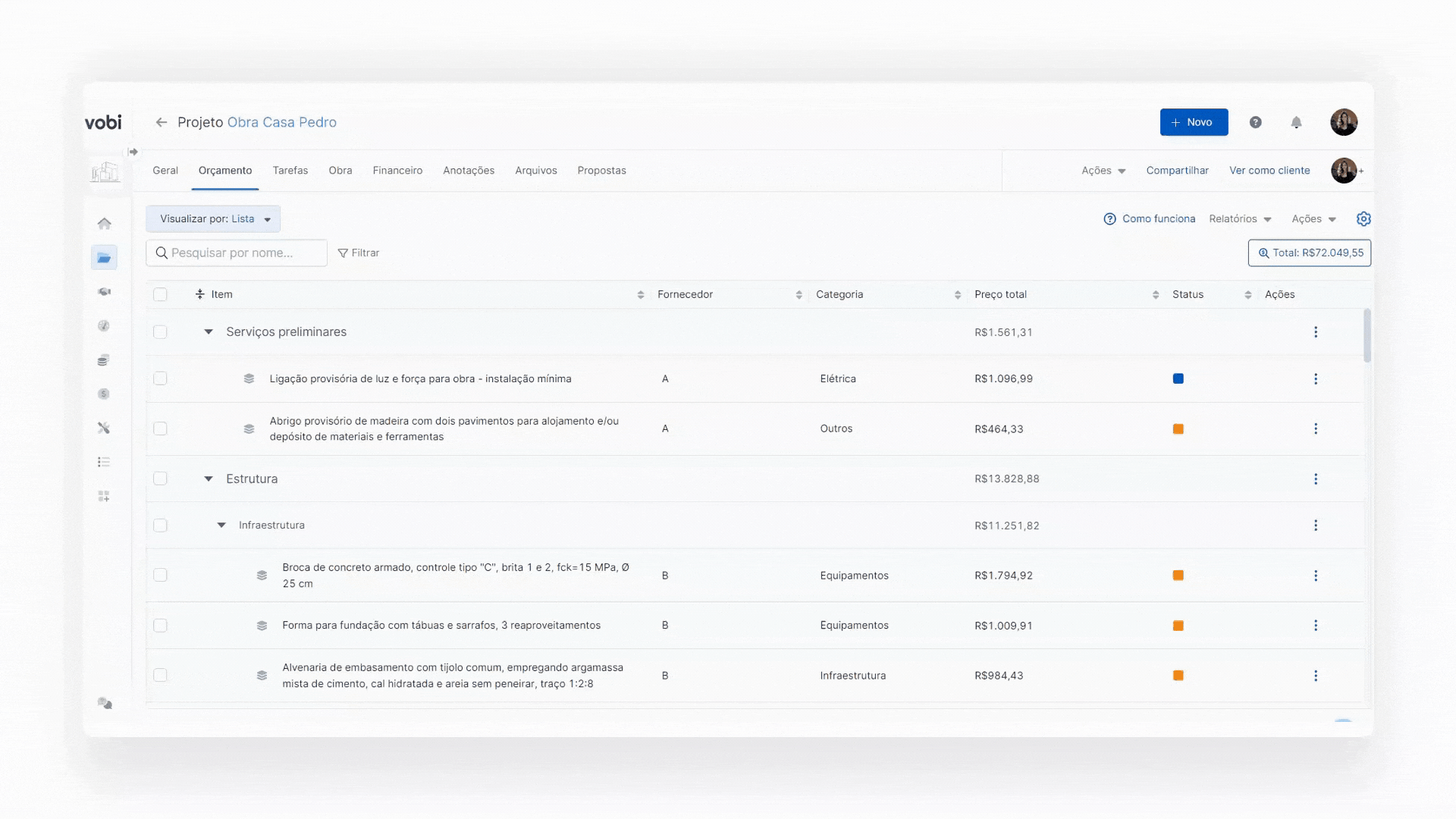
Task: Click blue status square for Ligação provisória
Action: (1178, 379)
